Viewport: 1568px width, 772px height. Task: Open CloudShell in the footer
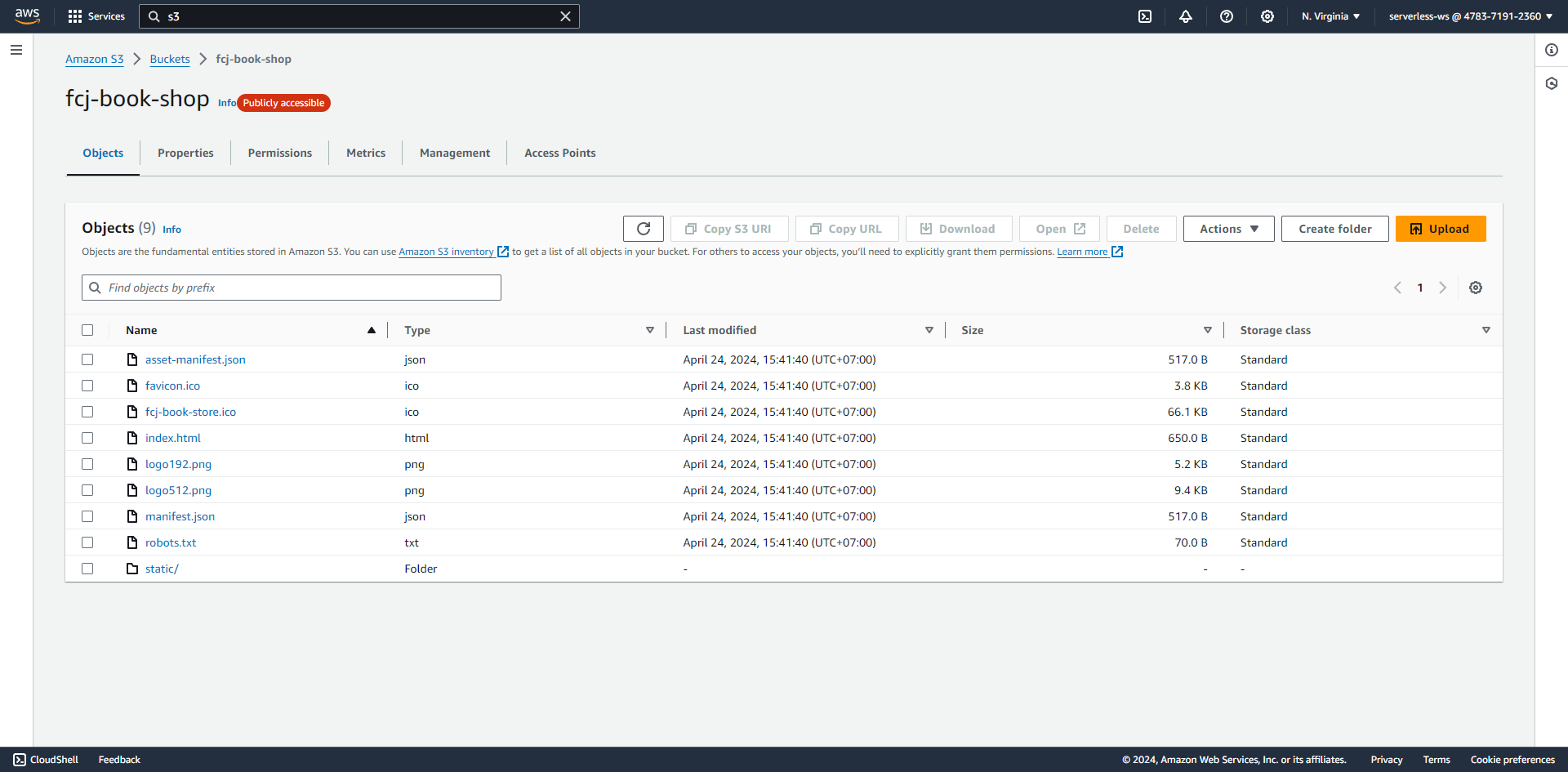tap(46, 760)
